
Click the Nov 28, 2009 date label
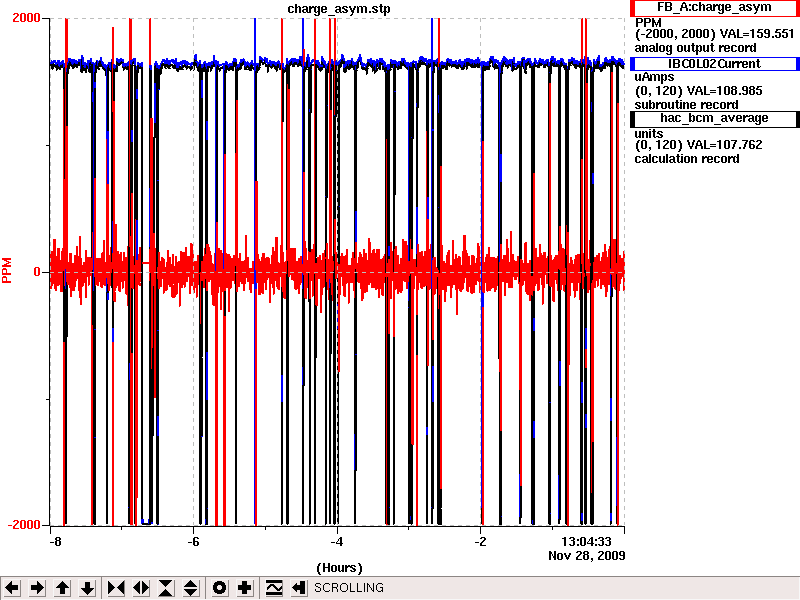[587, 555]
